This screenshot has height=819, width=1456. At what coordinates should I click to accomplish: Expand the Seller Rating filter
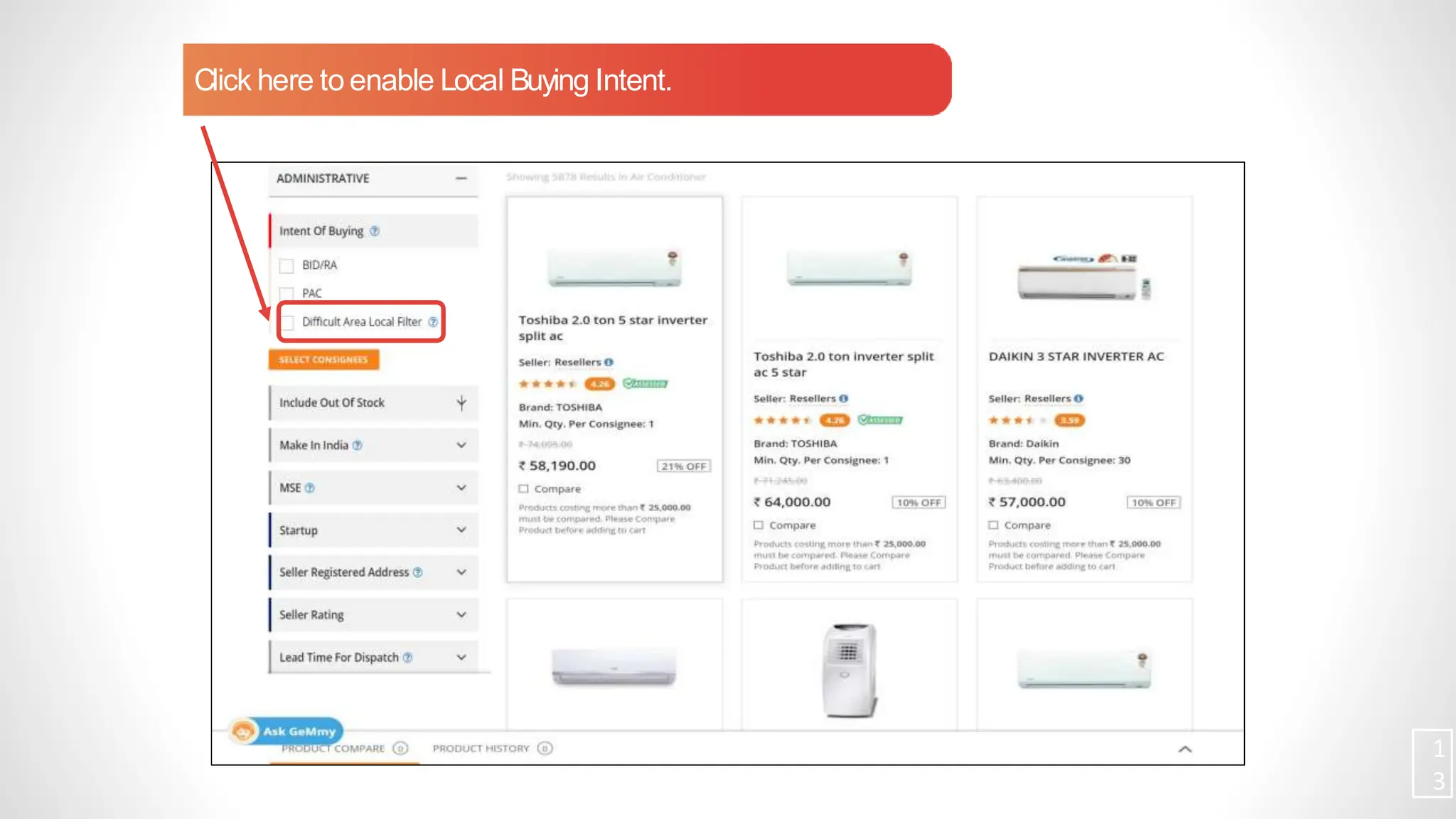(461, 614)
